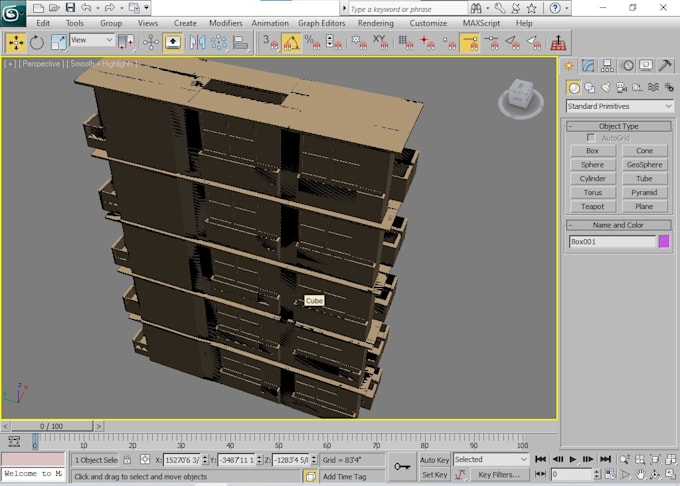The width and height of the screenshot is (680, 486).
Task: Open the Standard Primitives dropdown
Action: pyautogui.click(x=620, y=106)
